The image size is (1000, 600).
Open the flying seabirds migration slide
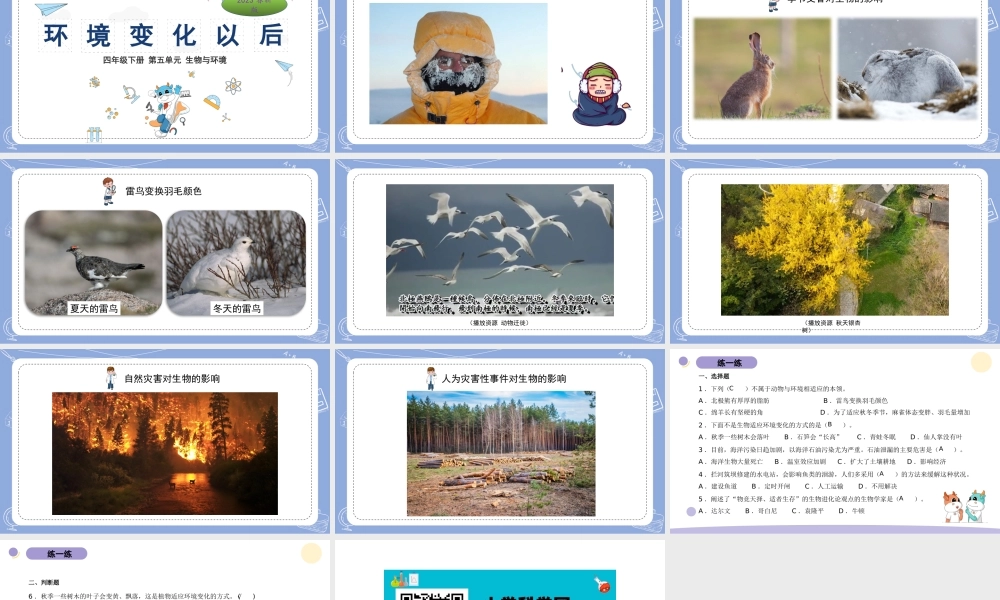[500, 250]
